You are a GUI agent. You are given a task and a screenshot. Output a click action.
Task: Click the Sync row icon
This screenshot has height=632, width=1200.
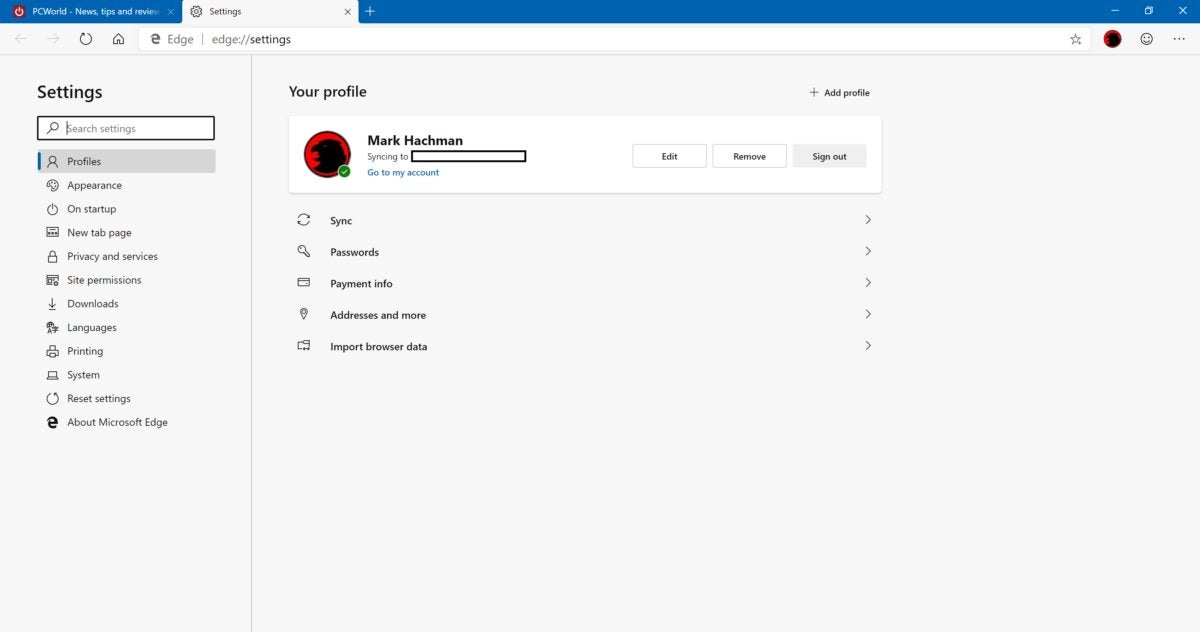pos(304,220)
